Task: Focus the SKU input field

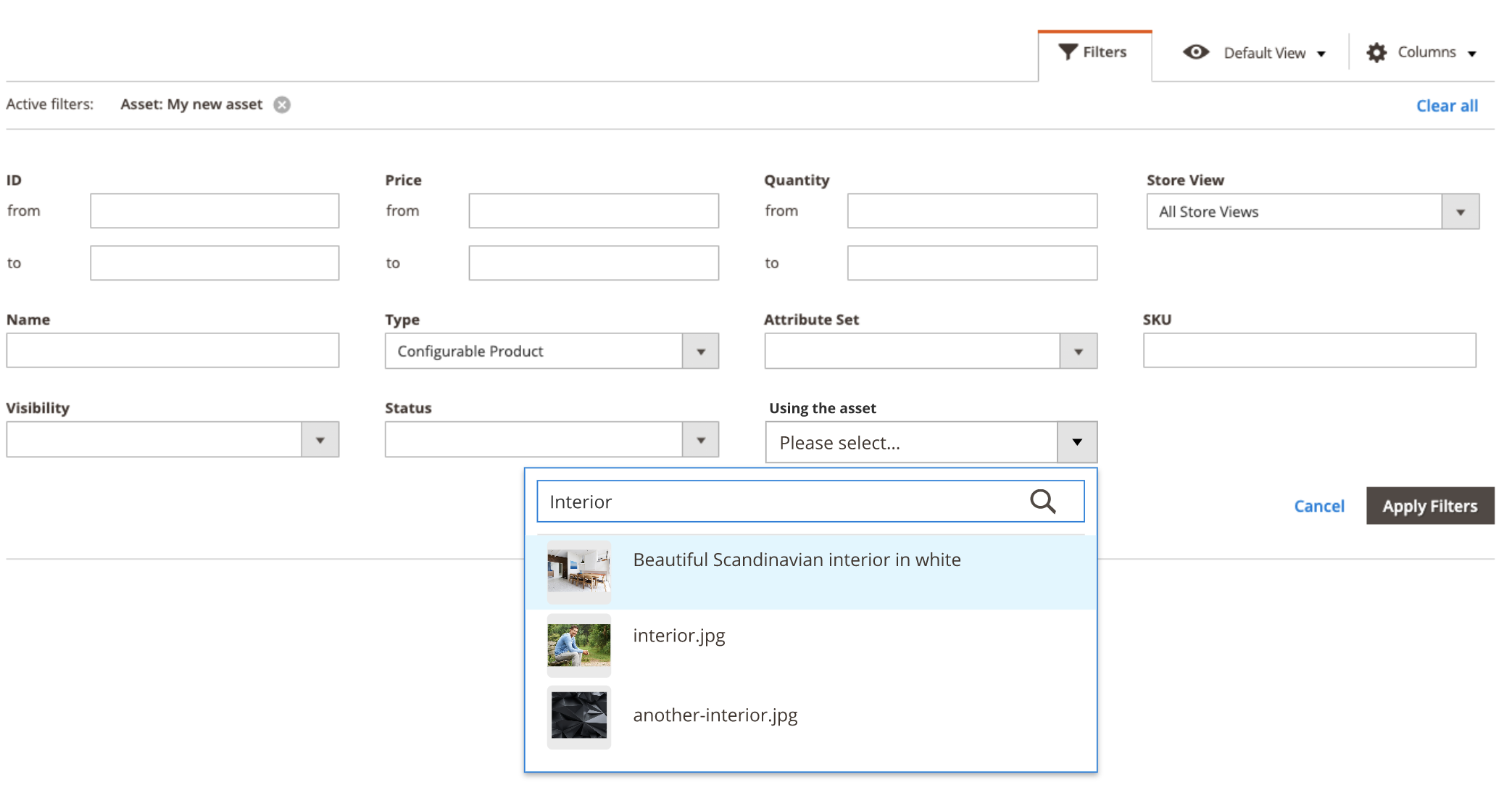Action: click(x=1309, y=351)
